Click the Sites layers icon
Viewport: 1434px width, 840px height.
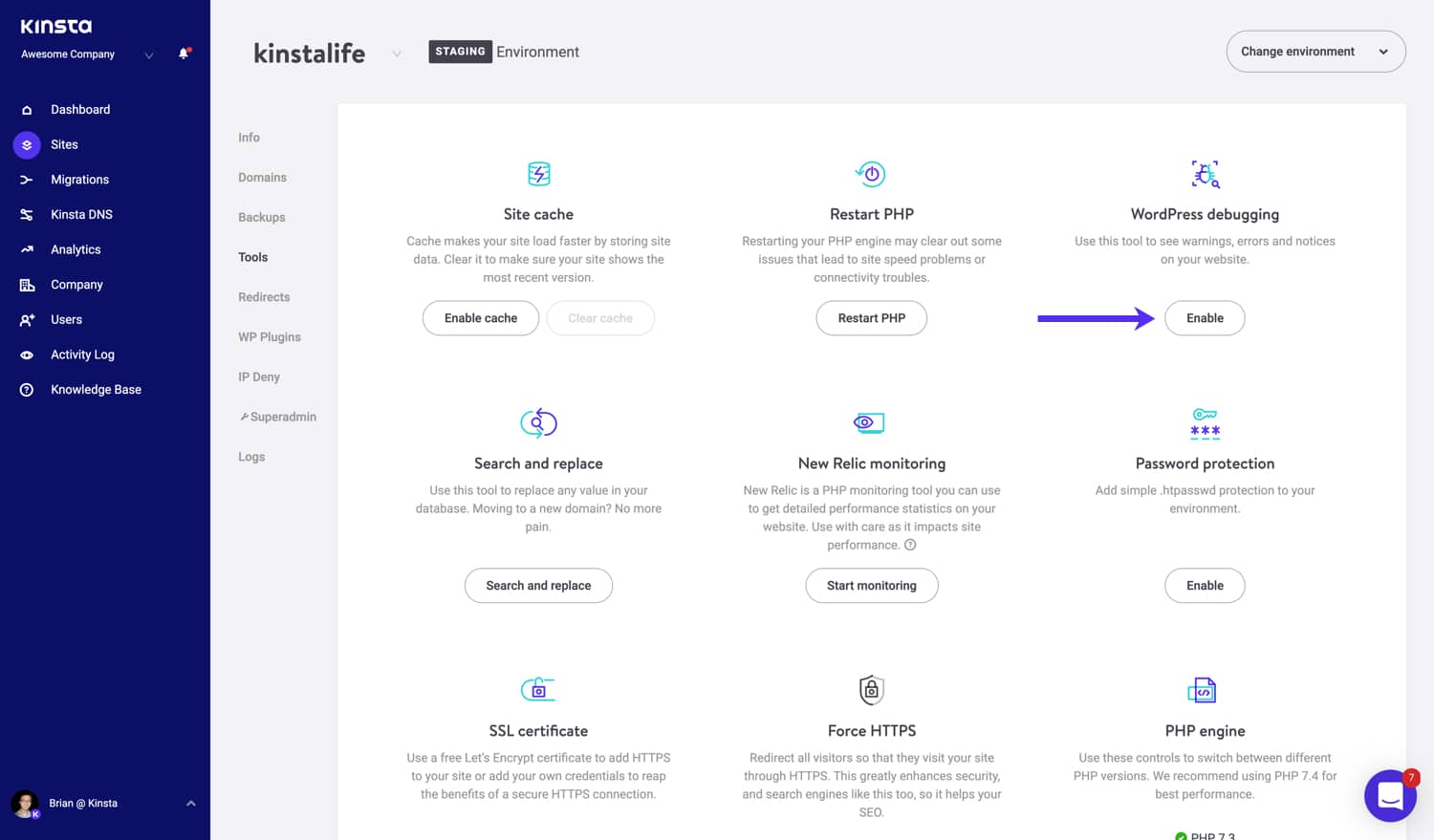coord(27,145)
